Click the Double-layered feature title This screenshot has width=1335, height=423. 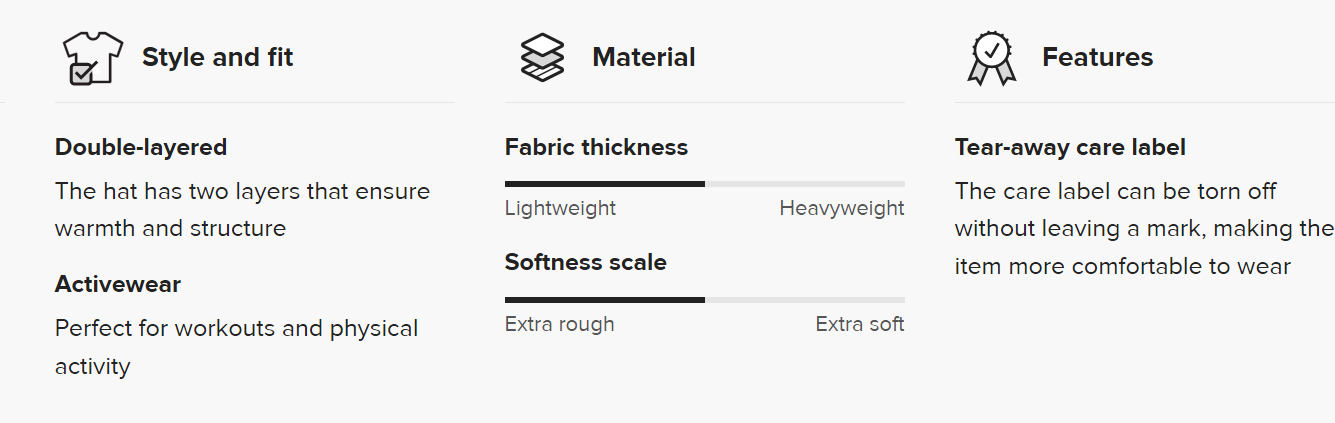coord(141,147)
